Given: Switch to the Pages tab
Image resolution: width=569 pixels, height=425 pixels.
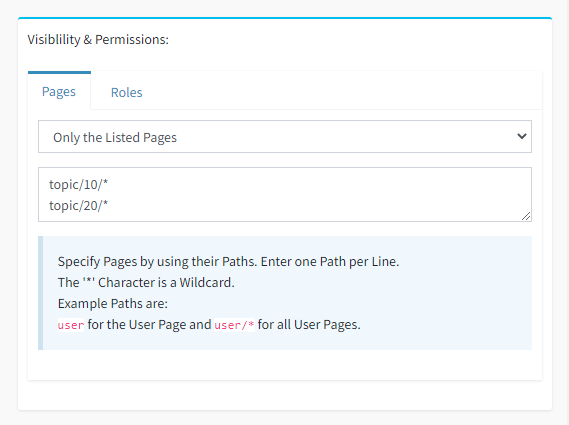Looking at the screenshot, I should [x=59, y=91].
